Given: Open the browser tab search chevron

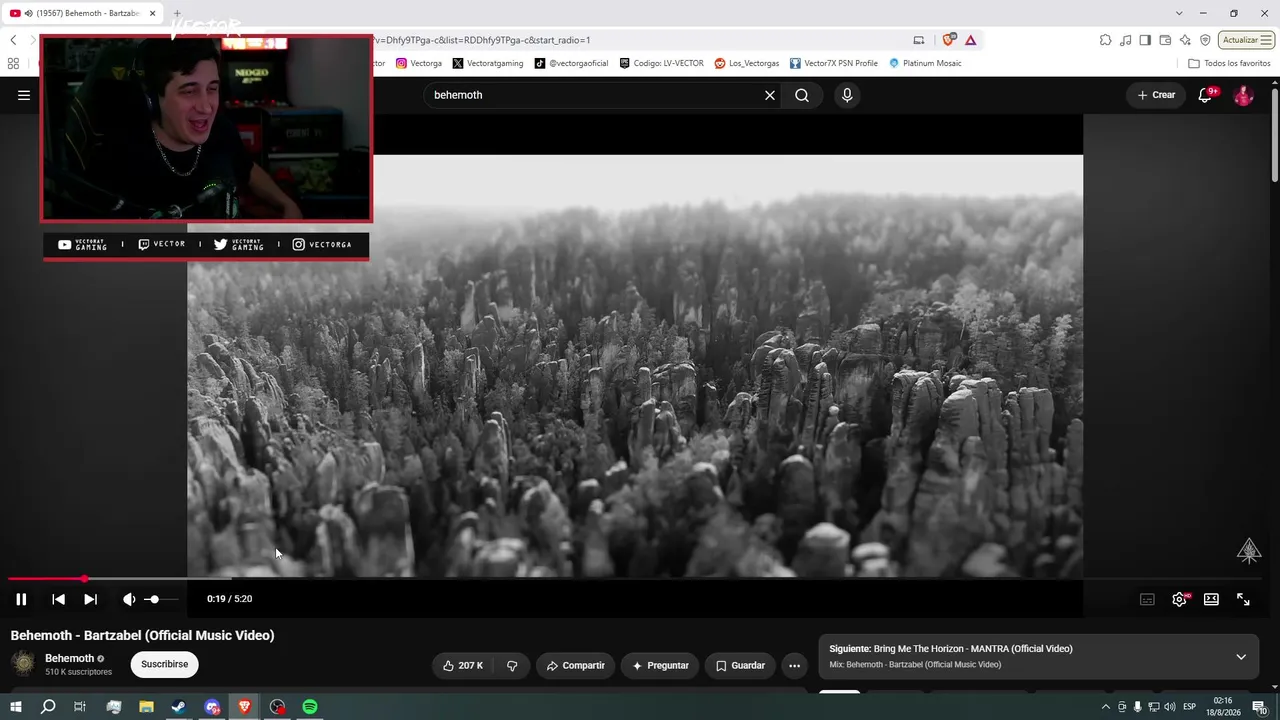Looking at the screenshot, I should pyautogui.click(x=1179, y=13).
